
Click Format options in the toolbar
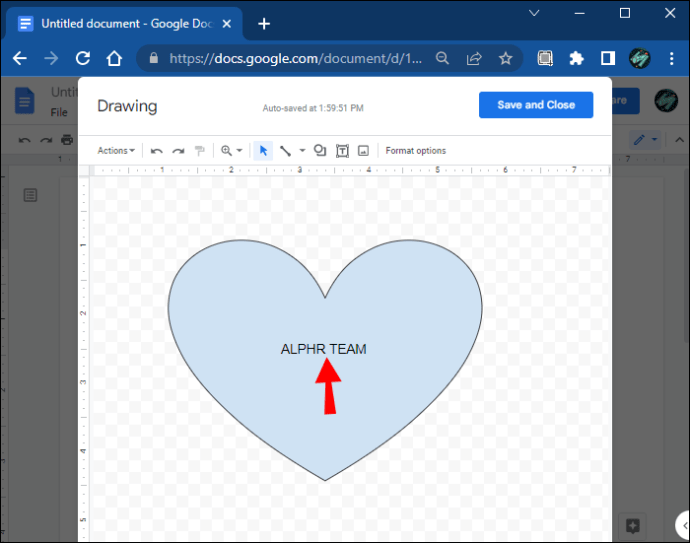416,151
